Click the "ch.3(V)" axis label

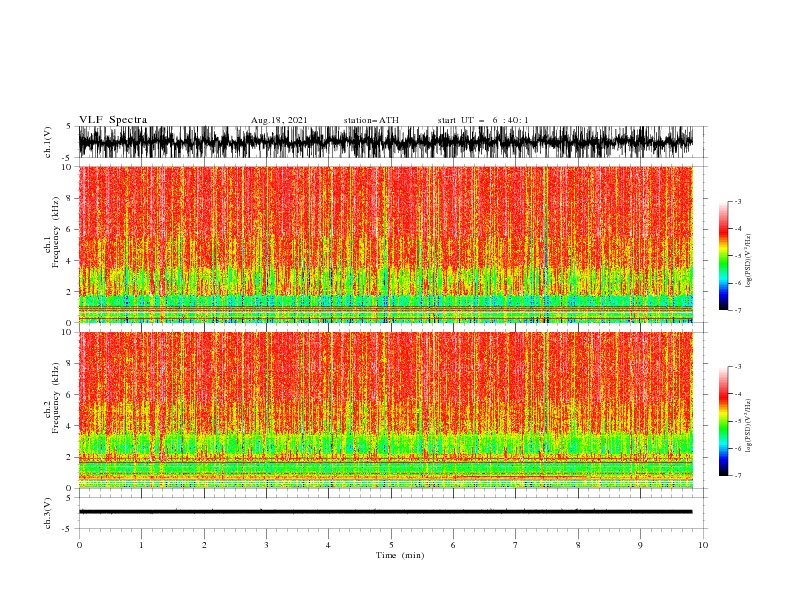pyautogui.click(x=48, y=513)
